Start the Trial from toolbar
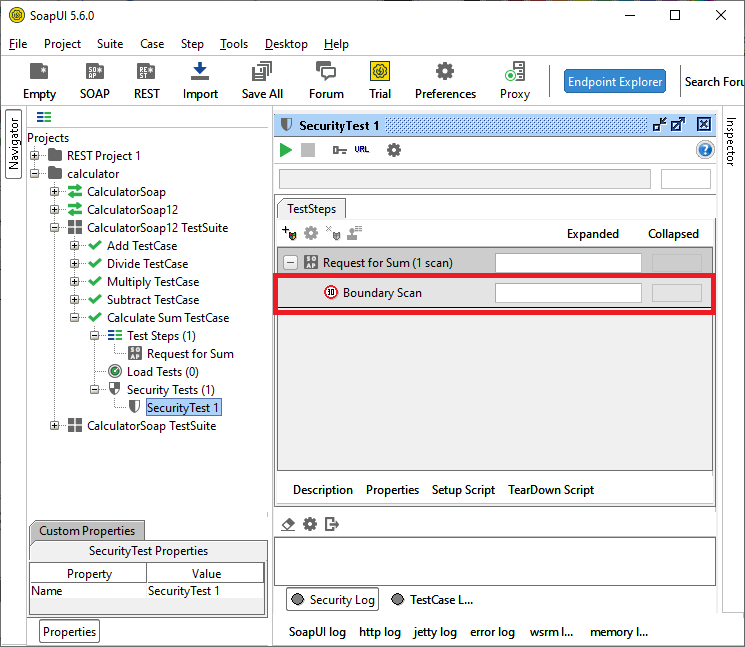Viewport: 745px width, 647px height. [380, 81]
